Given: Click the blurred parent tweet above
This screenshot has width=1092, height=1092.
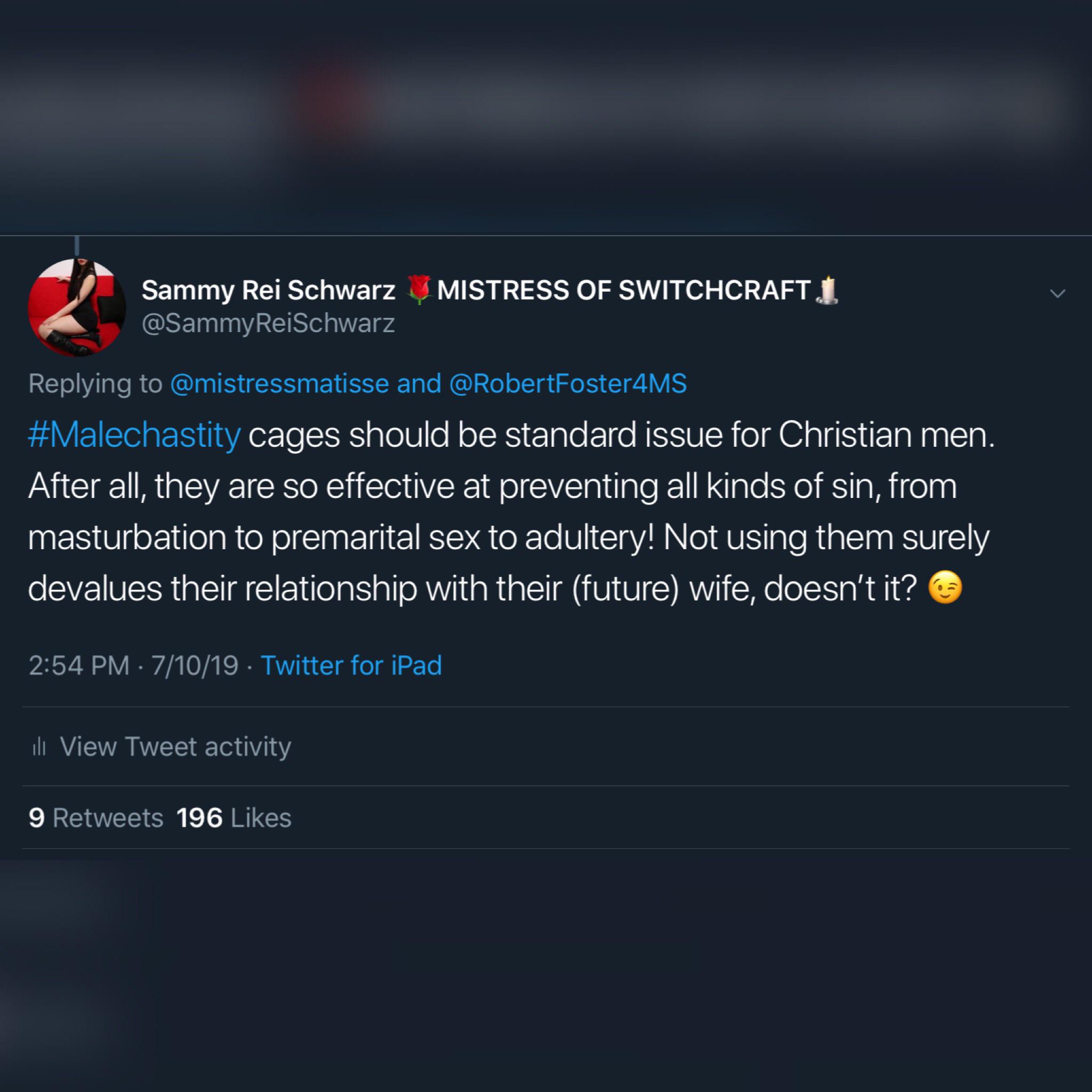Looking at the screenshot, I should (546, 113).
